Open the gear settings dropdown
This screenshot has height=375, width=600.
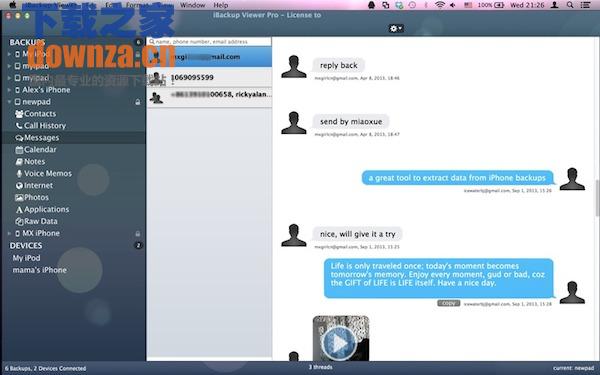(396, 28)
